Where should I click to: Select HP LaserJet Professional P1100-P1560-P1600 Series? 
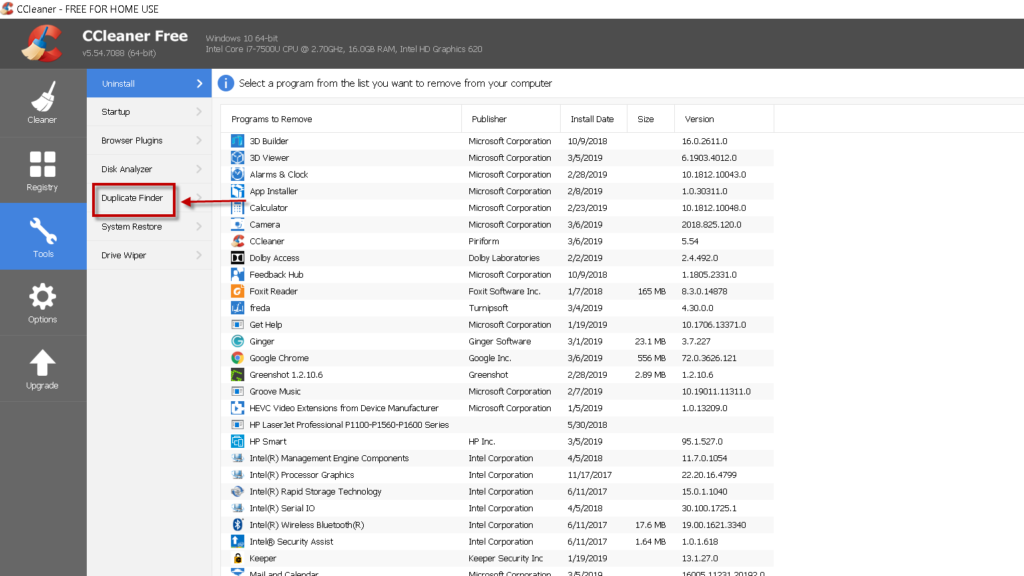coord(498,424)
